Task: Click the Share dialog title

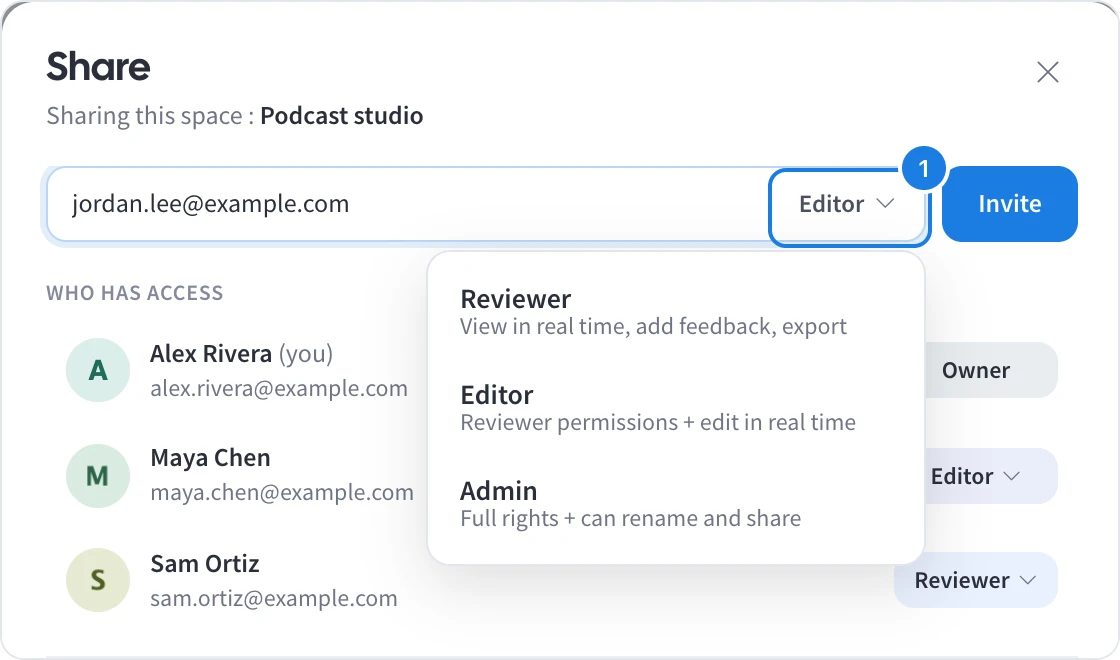Action: 99,66
